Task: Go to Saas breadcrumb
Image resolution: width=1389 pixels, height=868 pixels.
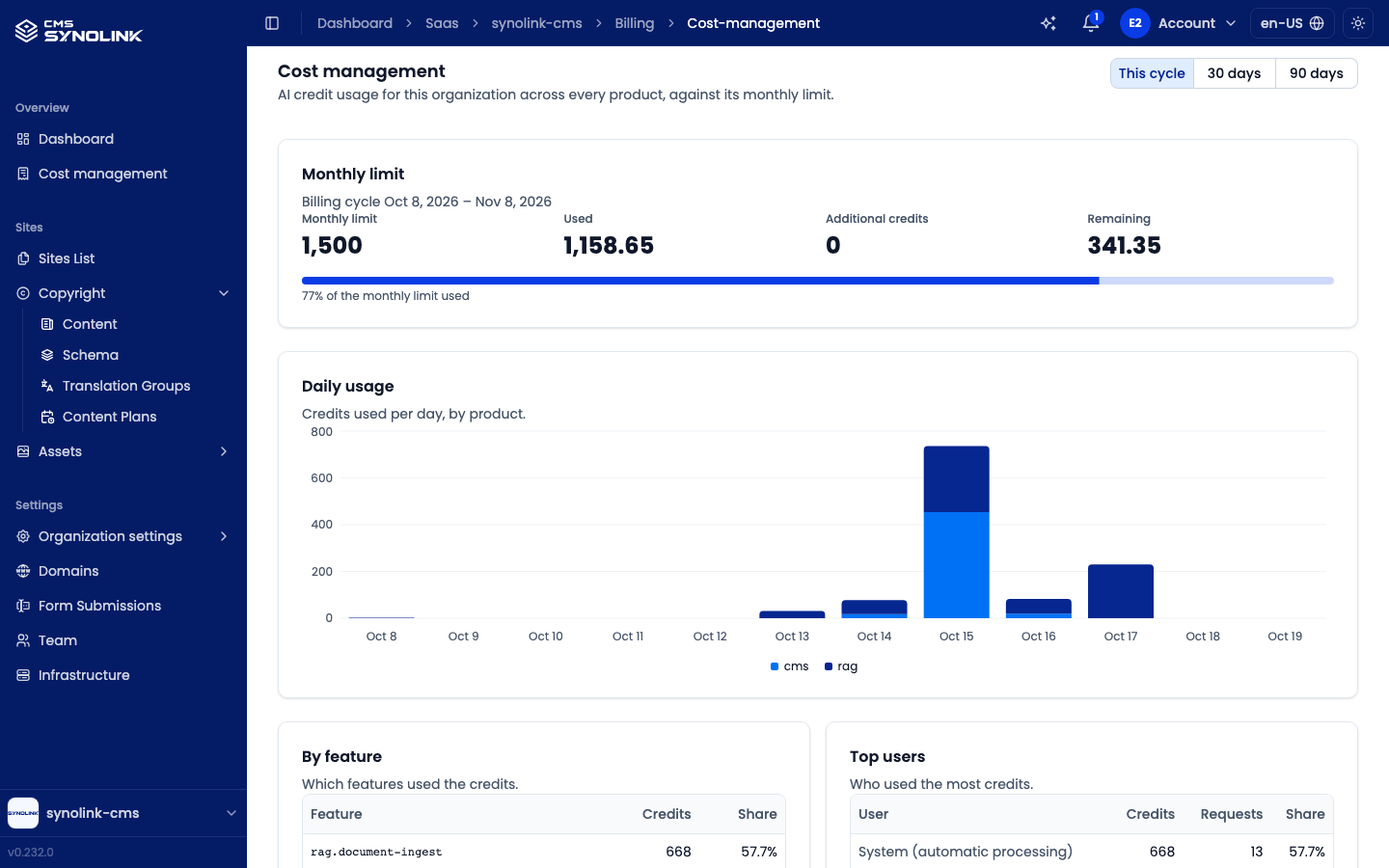Action: 442,23
